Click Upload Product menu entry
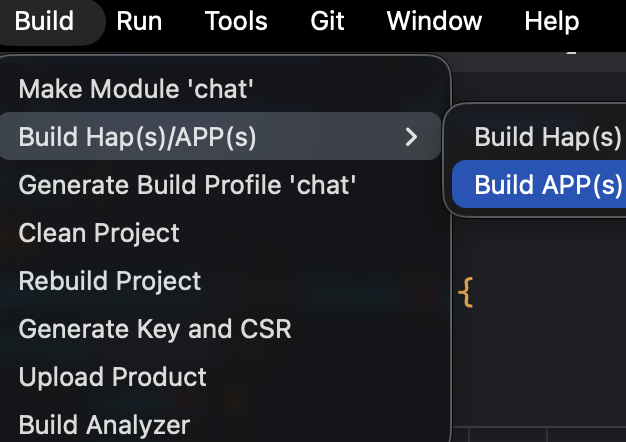 point(113,377)
